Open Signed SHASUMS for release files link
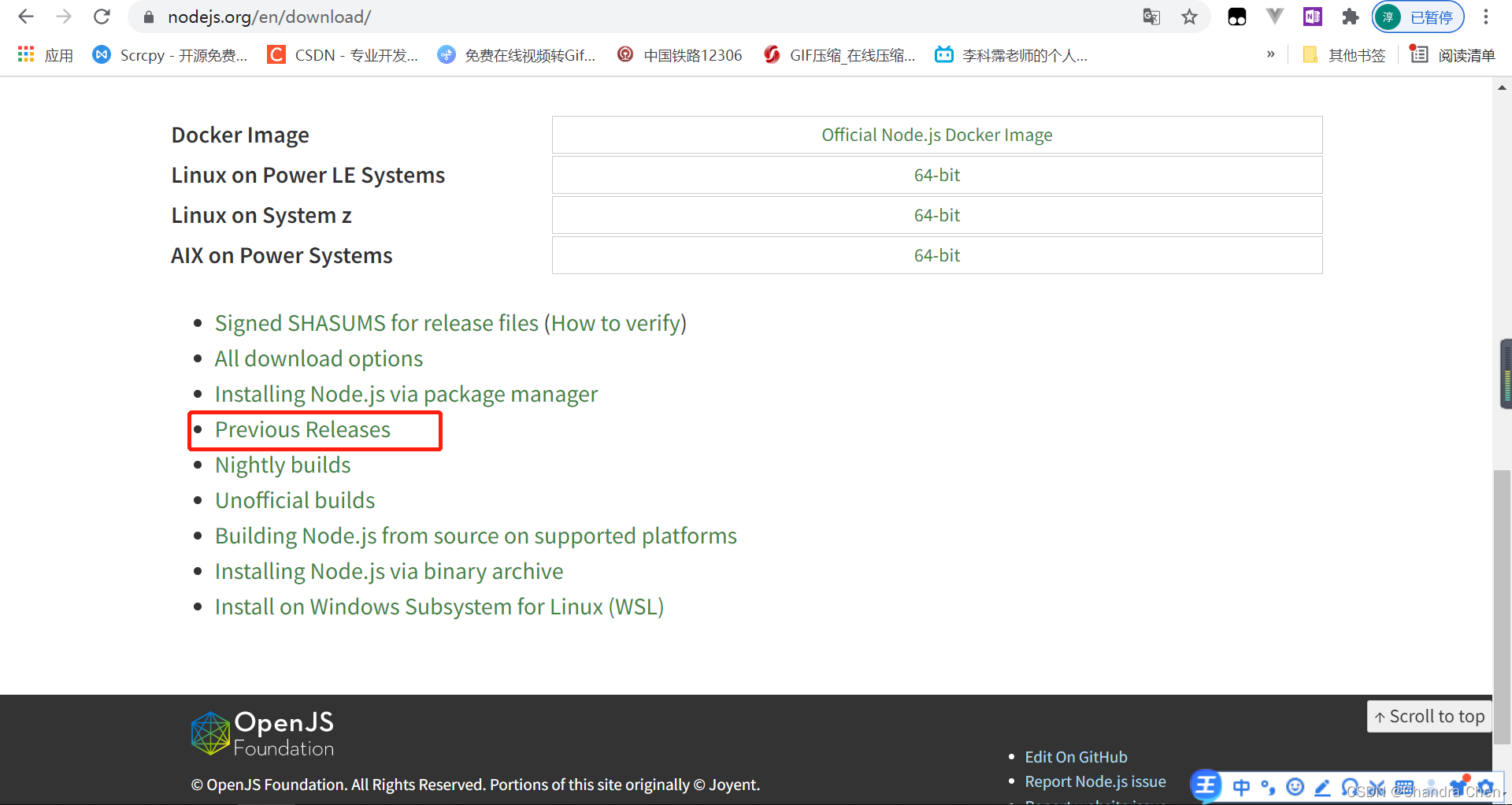This screenshot has width=1512, height=805. (x=376, y=323)
